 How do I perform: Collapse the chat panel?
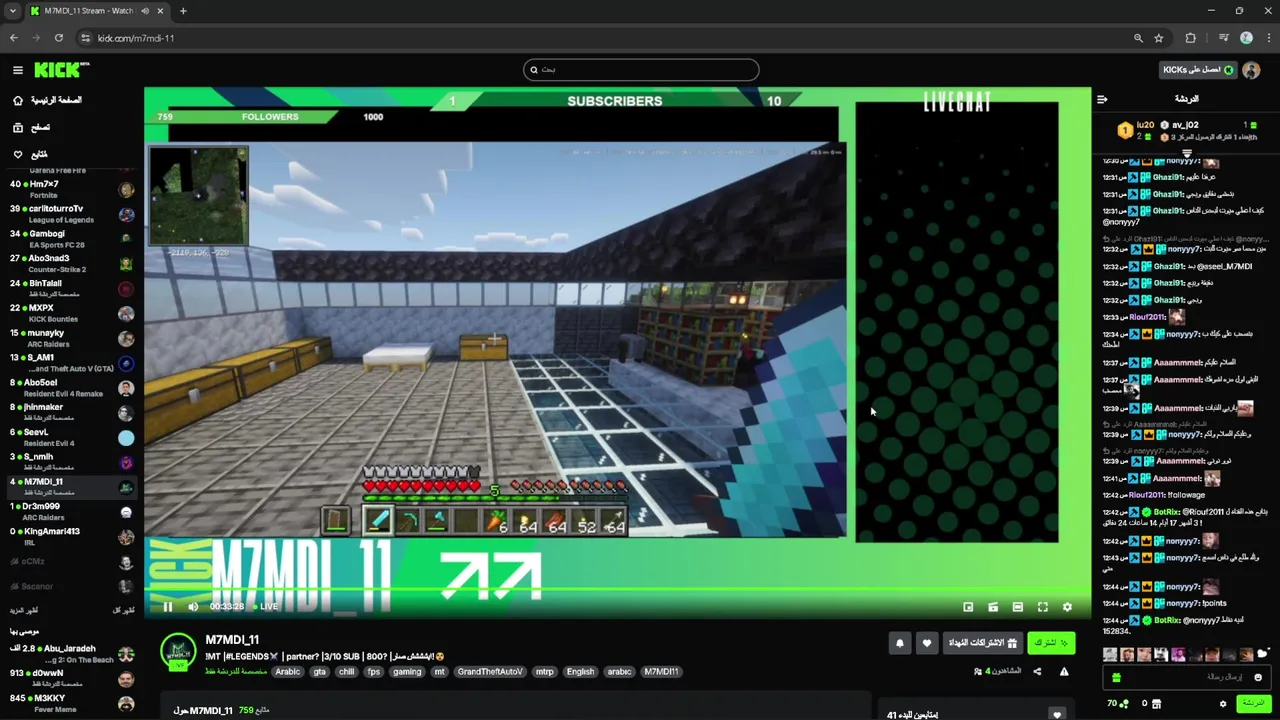(1102, 99)
